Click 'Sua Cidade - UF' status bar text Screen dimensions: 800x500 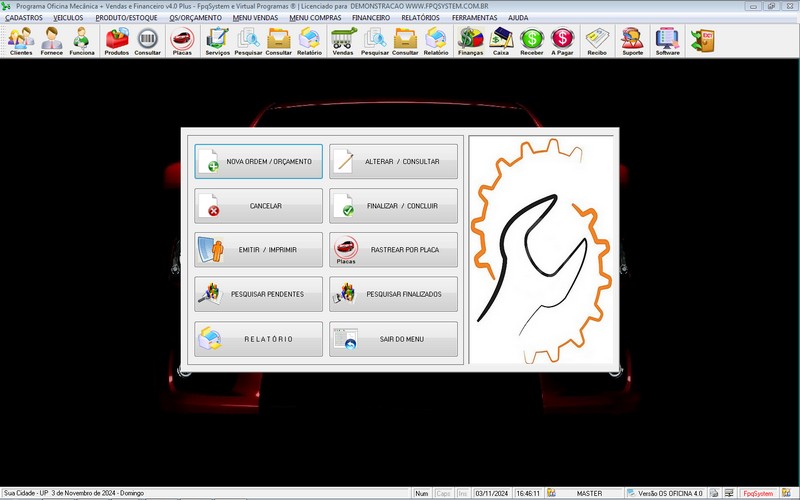pyautogui.click(x=26, y=493)
